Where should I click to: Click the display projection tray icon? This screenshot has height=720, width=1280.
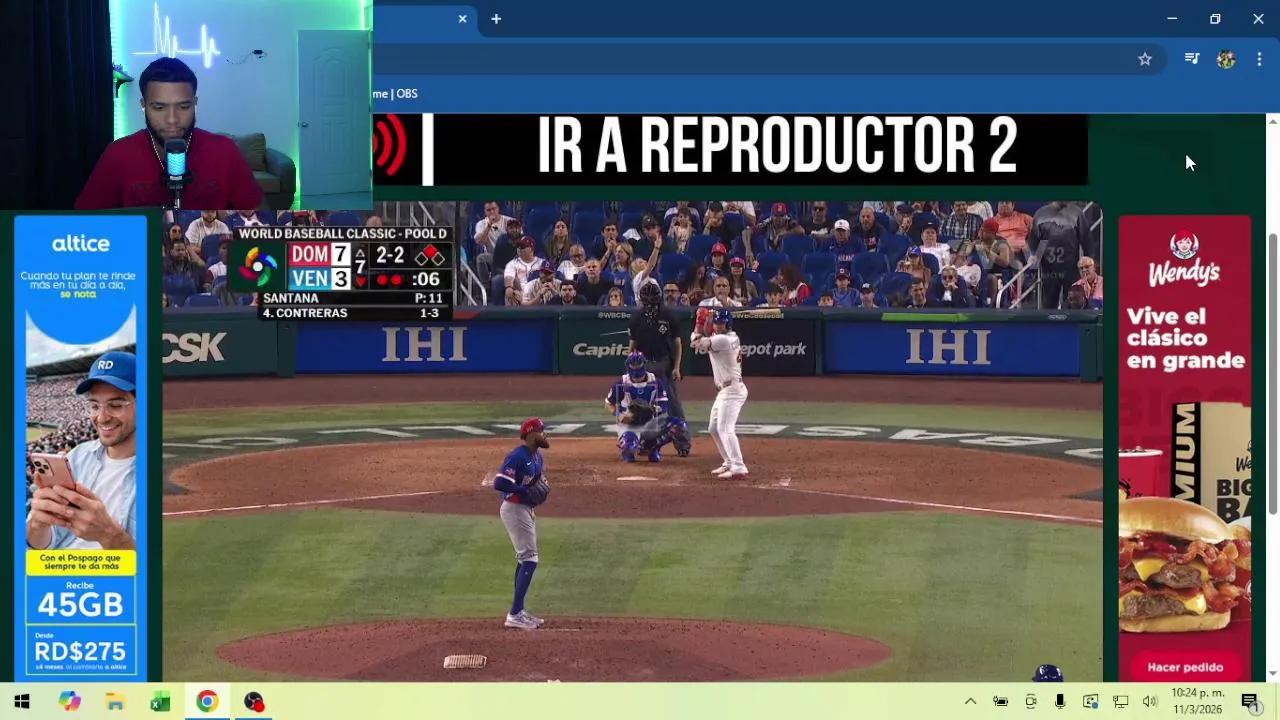[x=1090, y=702]
